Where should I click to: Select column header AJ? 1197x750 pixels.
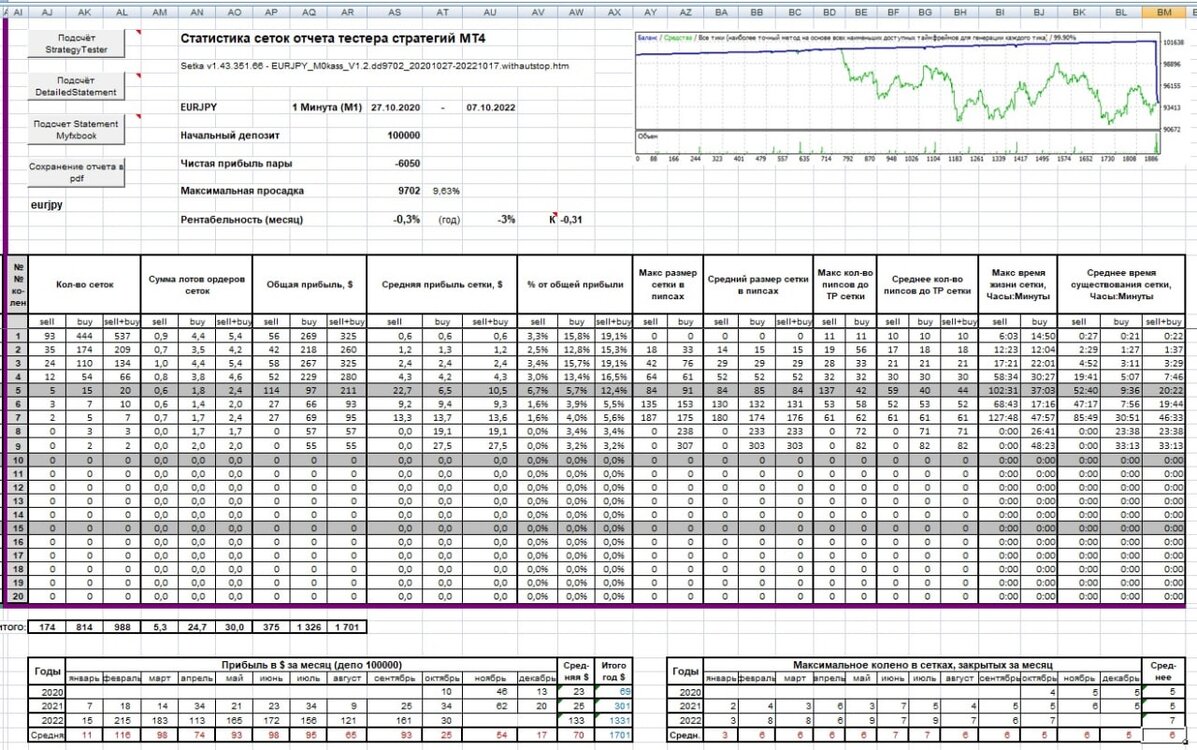tap(47, 12)
